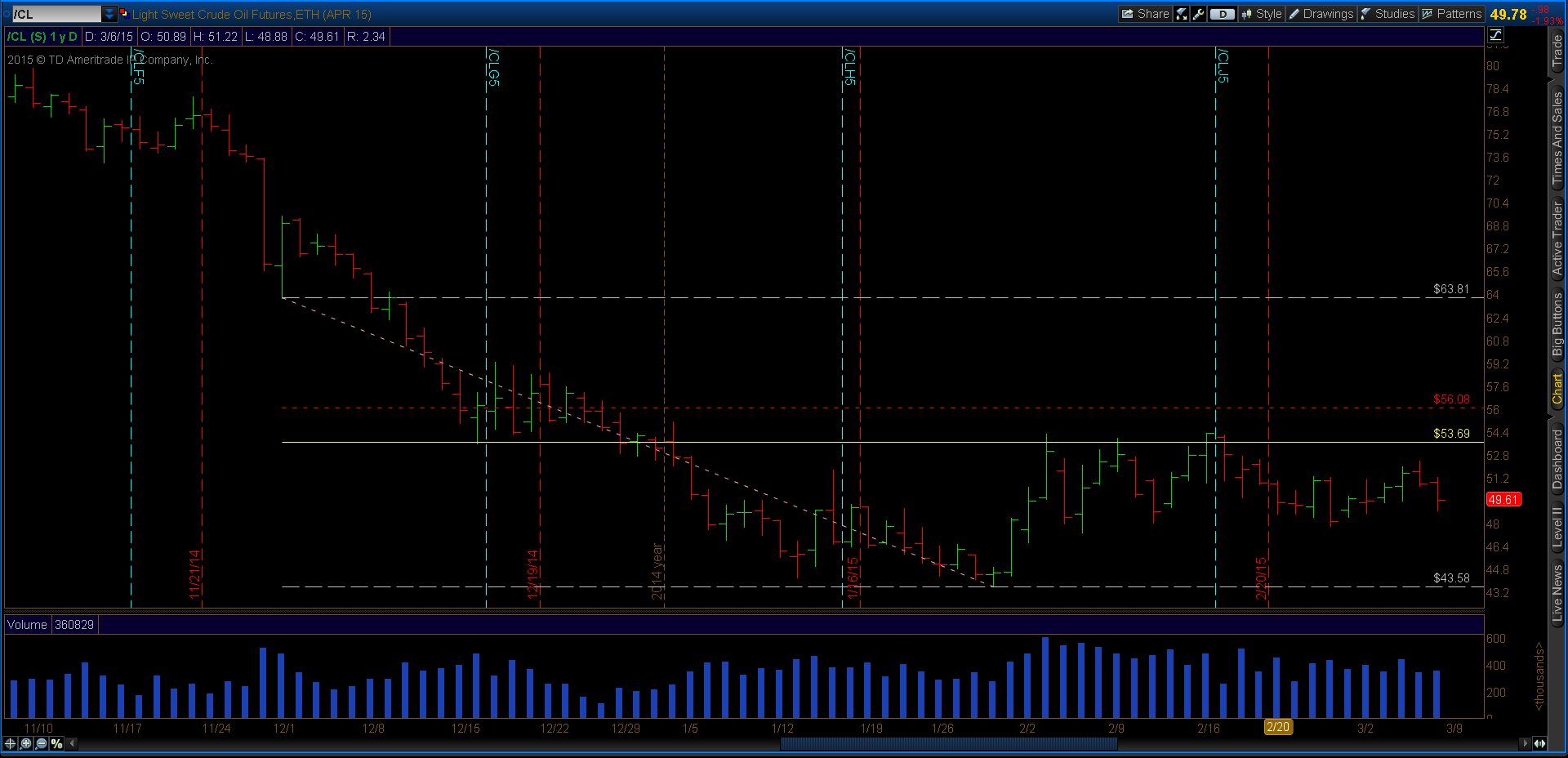Click the range readout R: 2.34
This screenshot has height=758, width=1568.
(366, 37)
